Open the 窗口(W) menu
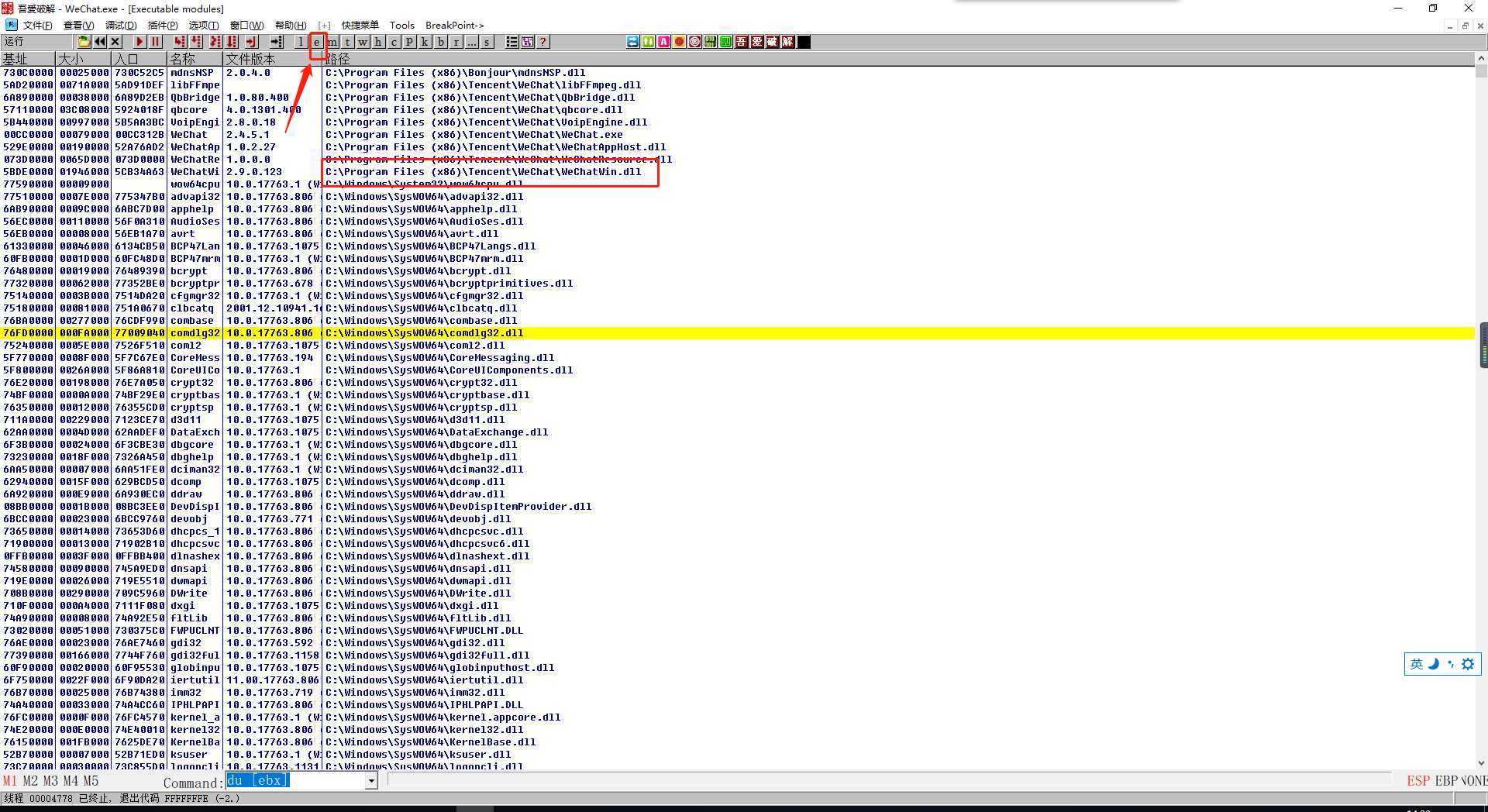1488x812 pixels. [x=246, y=26]
